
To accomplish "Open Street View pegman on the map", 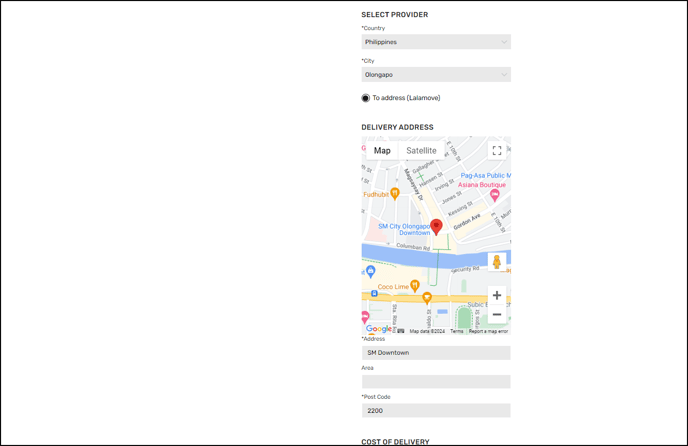I will click(497, 262).
